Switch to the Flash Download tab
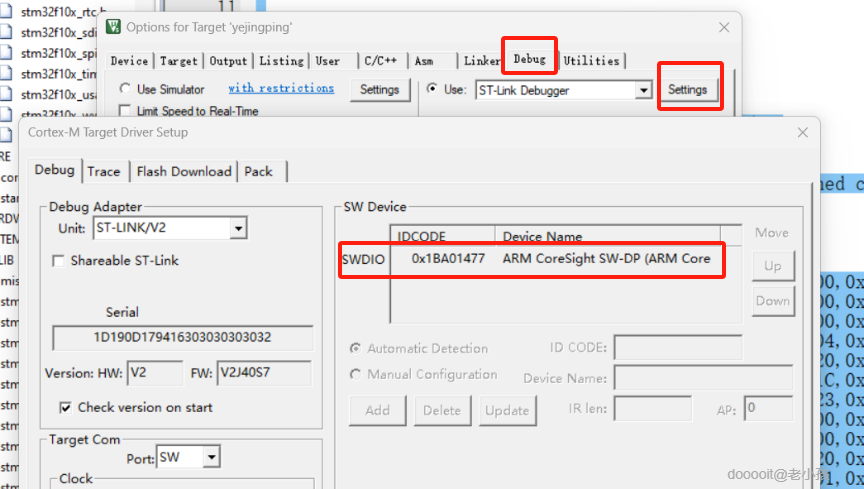 click(x=184, y=171)
